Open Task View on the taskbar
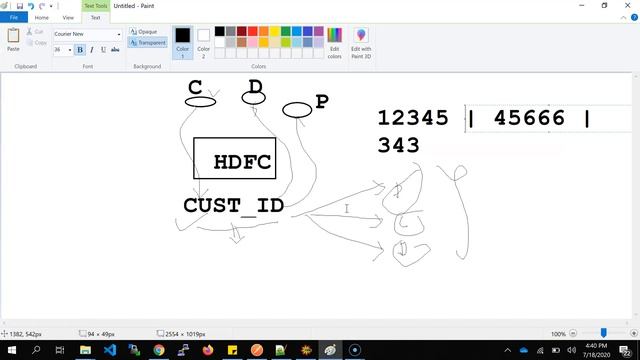This screenshot has width=640, height=360. pos(60,350)
